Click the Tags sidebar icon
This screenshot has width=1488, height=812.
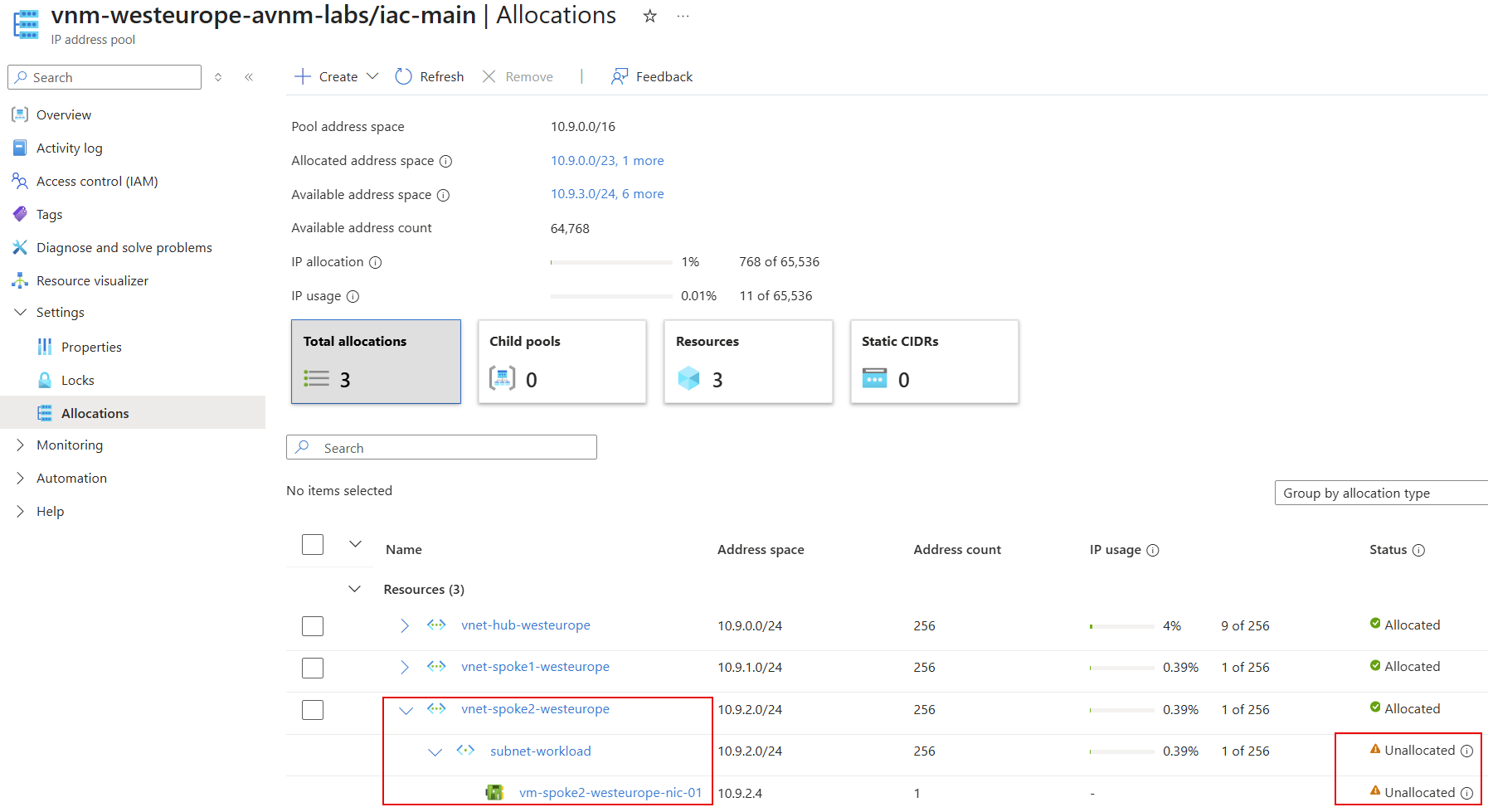tap(20, 214)
